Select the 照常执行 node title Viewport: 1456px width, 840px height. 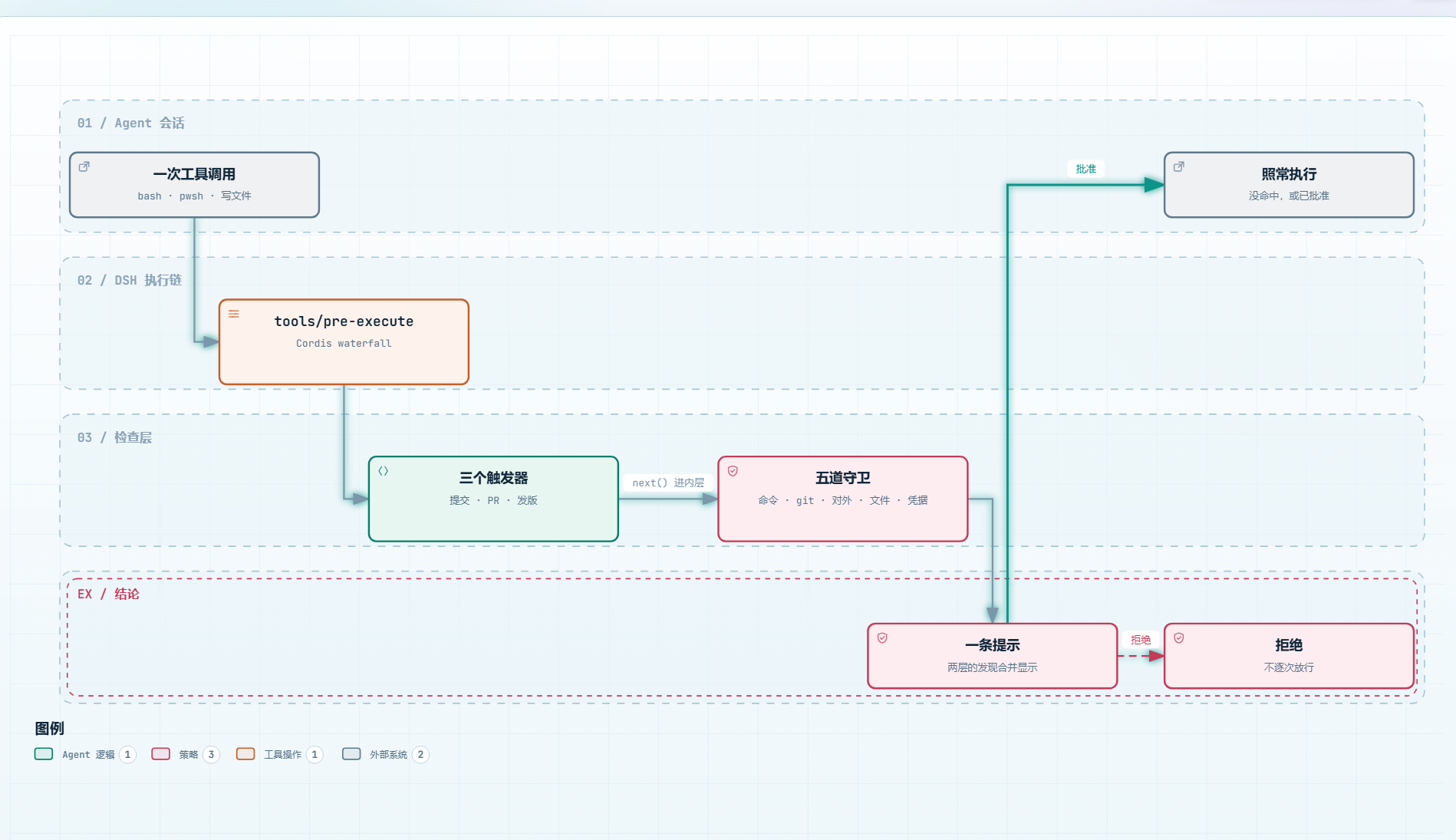coord(1289,174)
